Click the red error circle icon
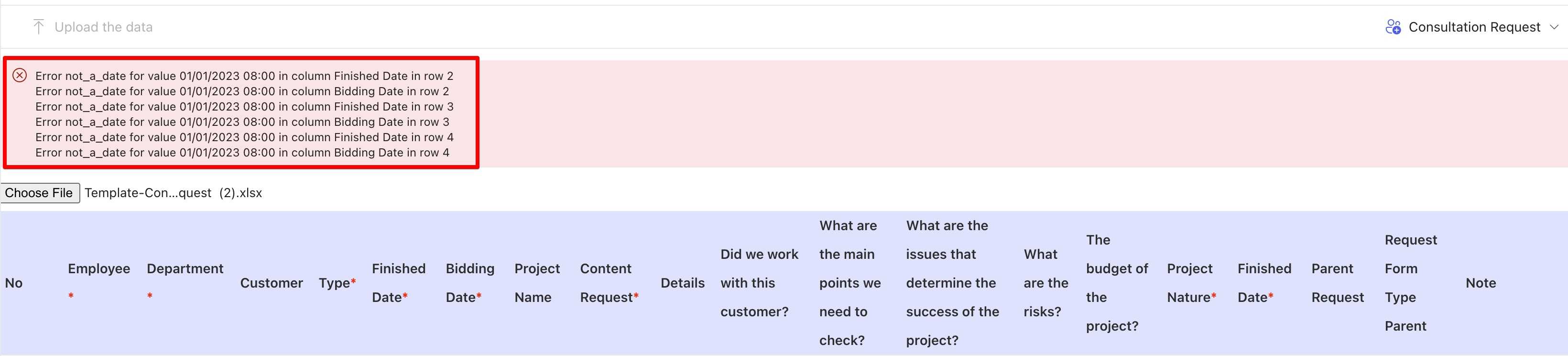Image resolution: width=1568 pixels, height=356 pixels. 20,76
